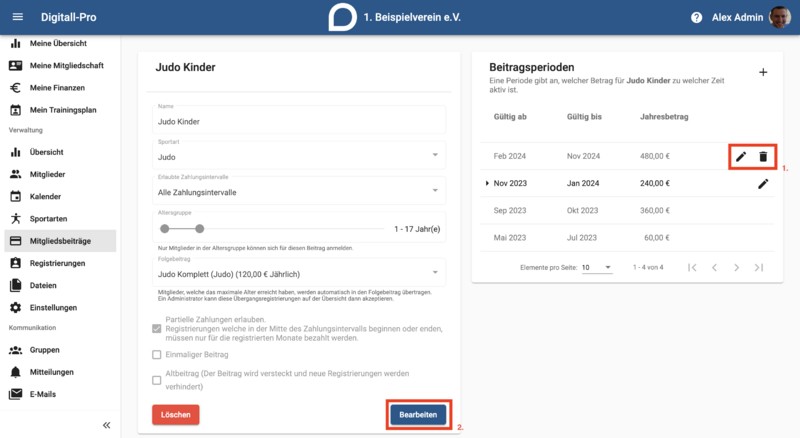Image resolution: width=800 pixels, height=438 pixels.
Task: Open the help question mark icon
Action: tap(696, 17)
